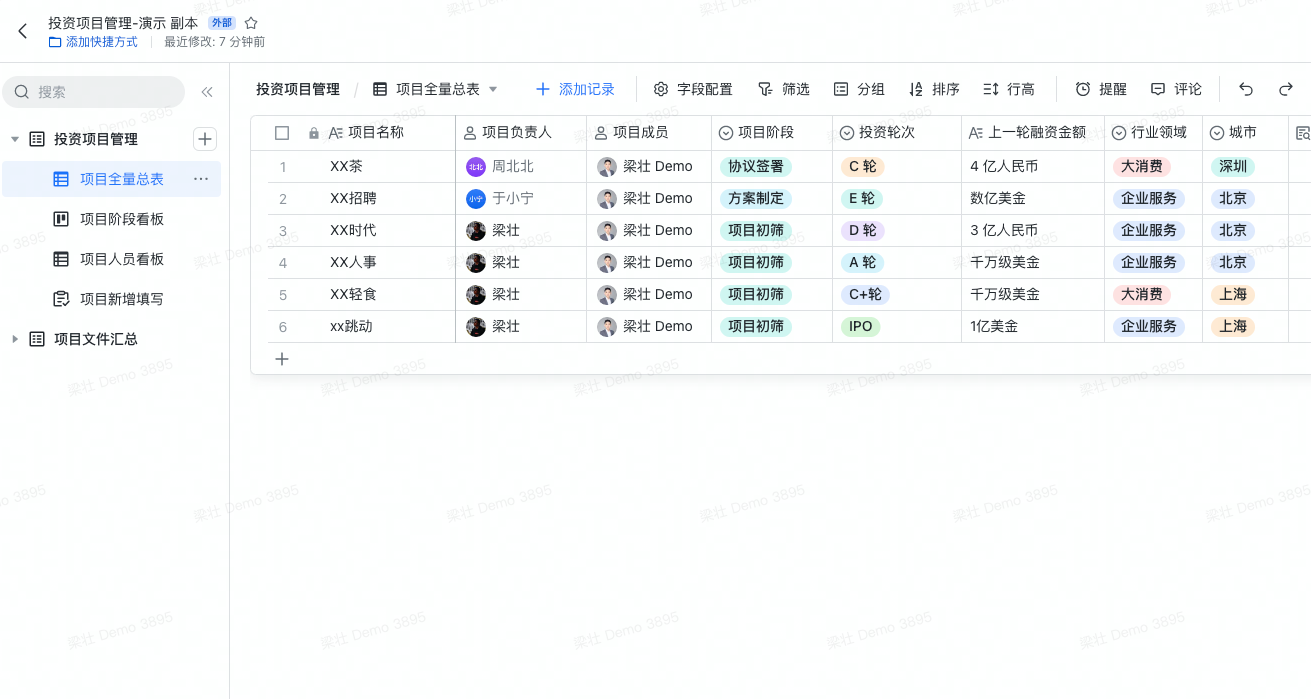Collapse the sidebar with double-chevron icon
This screenshot has height=699, width=1311.
(x=207, y=92)
